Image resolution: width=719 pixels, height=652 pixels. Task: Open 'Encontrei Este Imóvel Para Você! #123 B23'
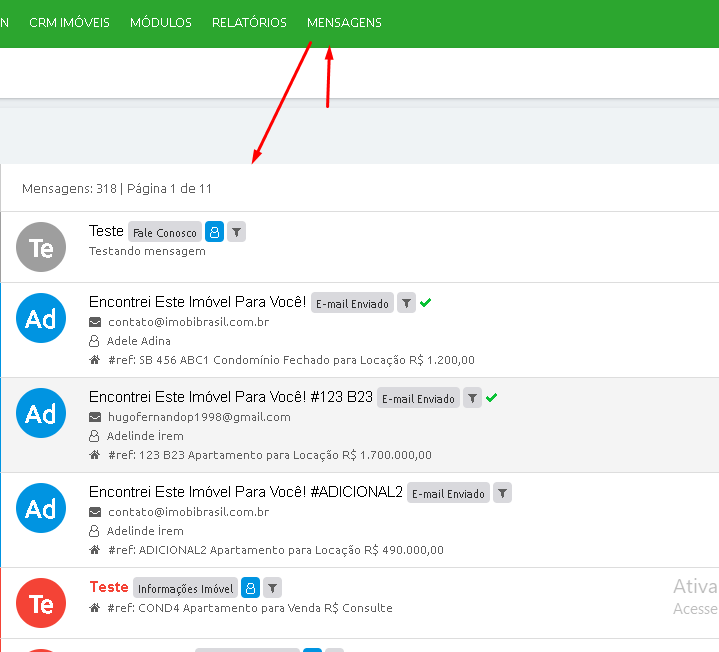(231, 397)
